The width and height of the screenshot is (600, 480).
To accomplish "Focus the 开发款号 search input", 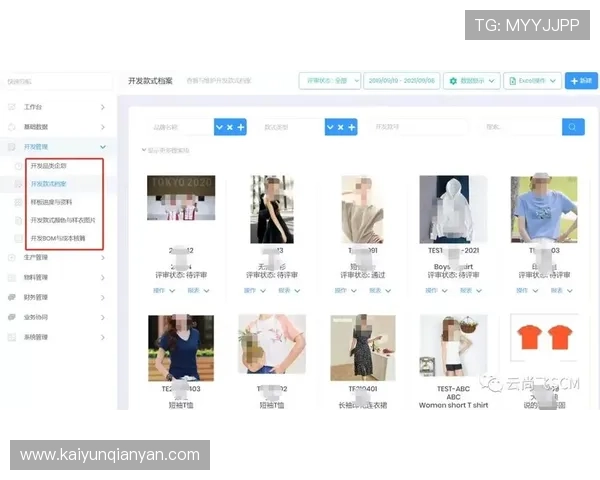I will (419, 127).
